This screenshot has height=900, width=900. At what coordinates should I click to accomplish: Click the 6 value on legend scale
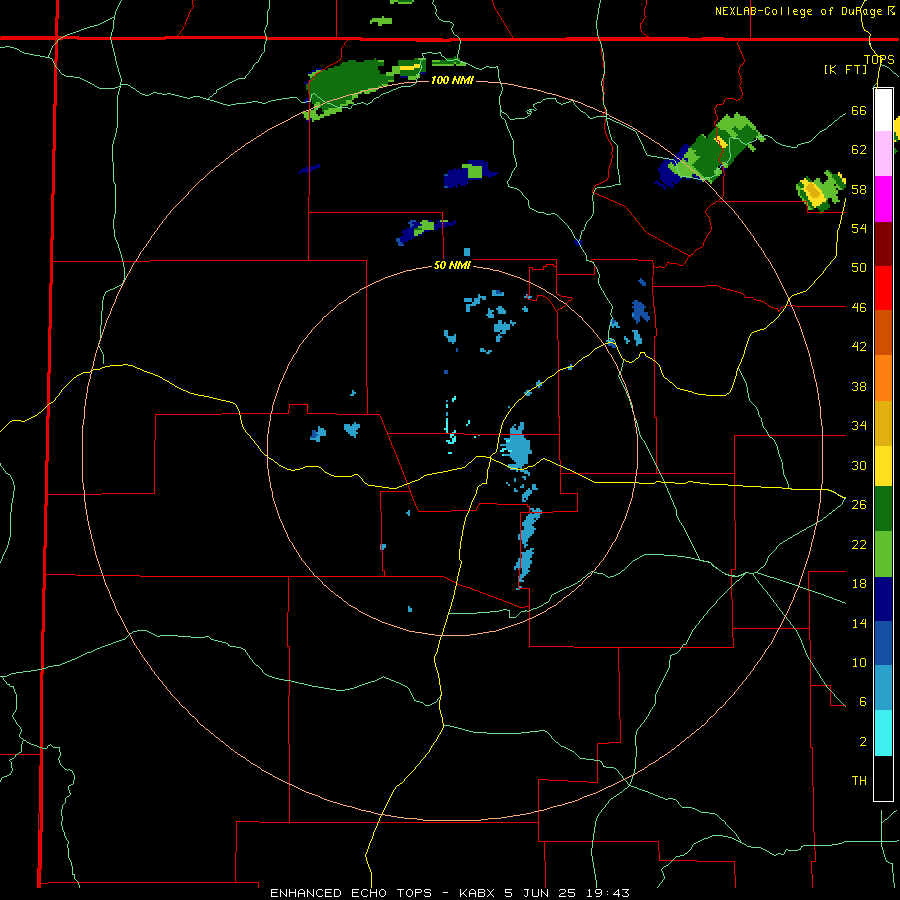[862, 702]
